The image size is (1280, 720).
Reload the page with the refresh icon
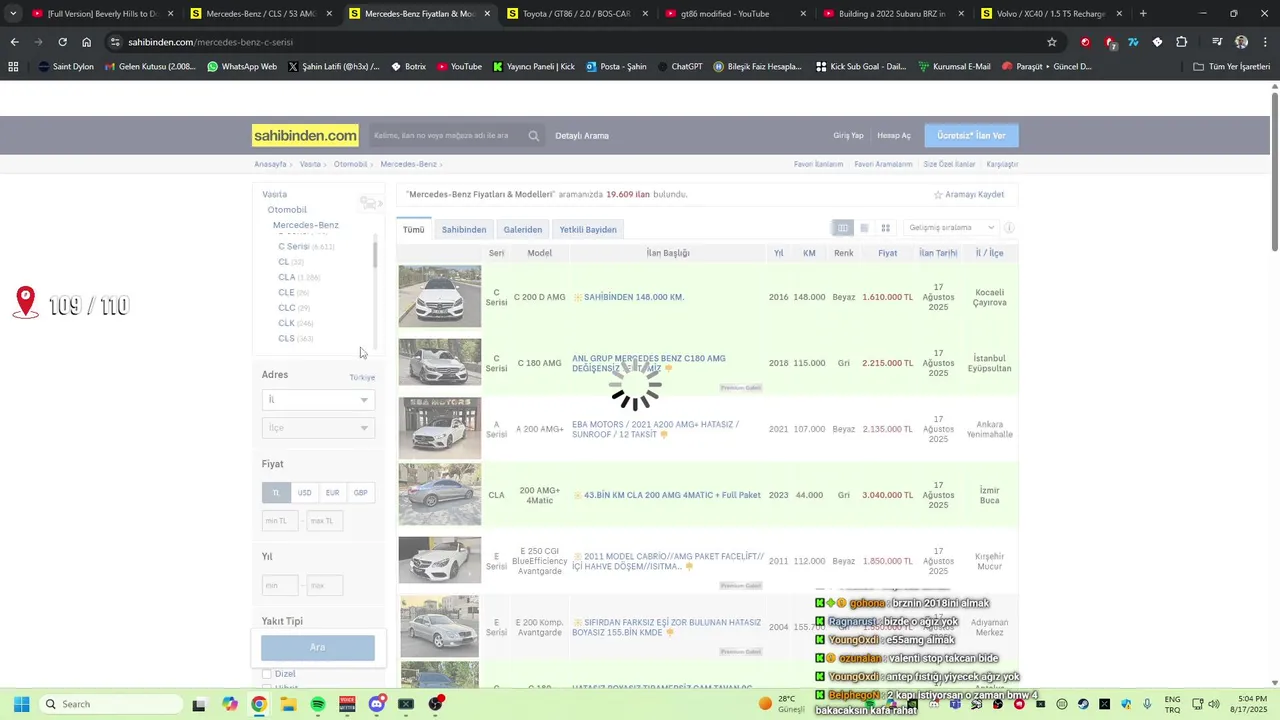62,42
